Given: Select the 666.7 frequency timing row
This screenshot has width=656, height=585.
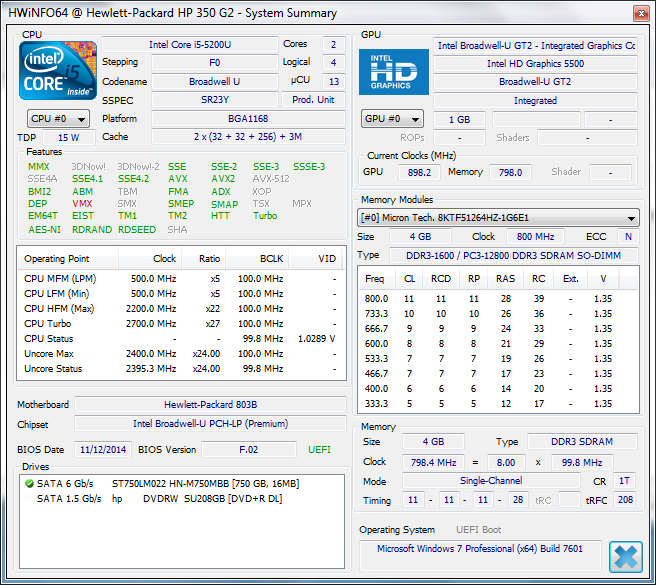Looking at the screenshot, I should [498, 329].
